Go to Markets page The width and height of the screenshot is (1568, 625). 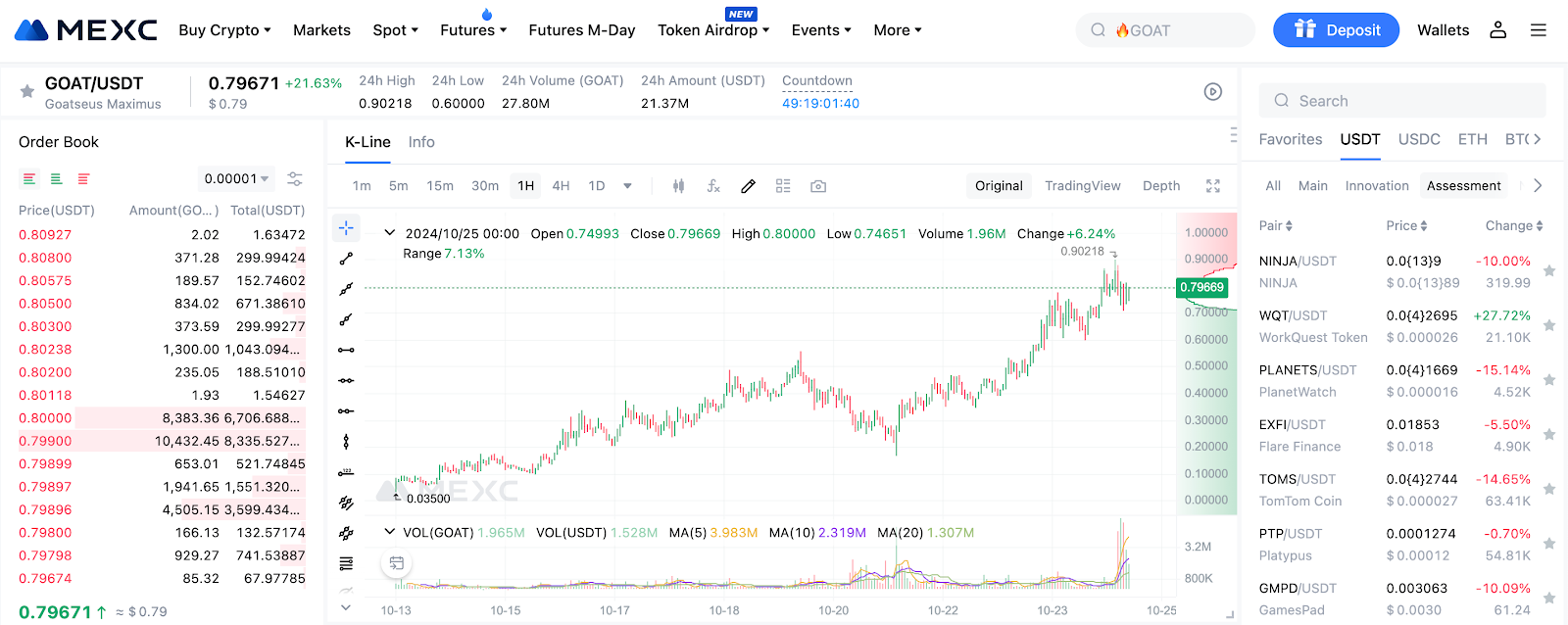pos(321,30)
